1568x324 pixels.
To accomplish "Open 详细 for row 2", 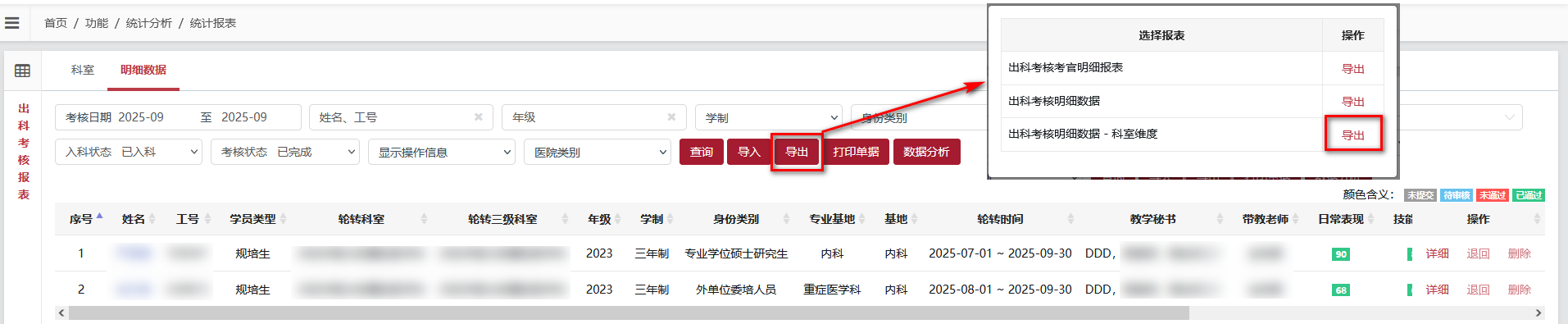I will point(1437,290).
